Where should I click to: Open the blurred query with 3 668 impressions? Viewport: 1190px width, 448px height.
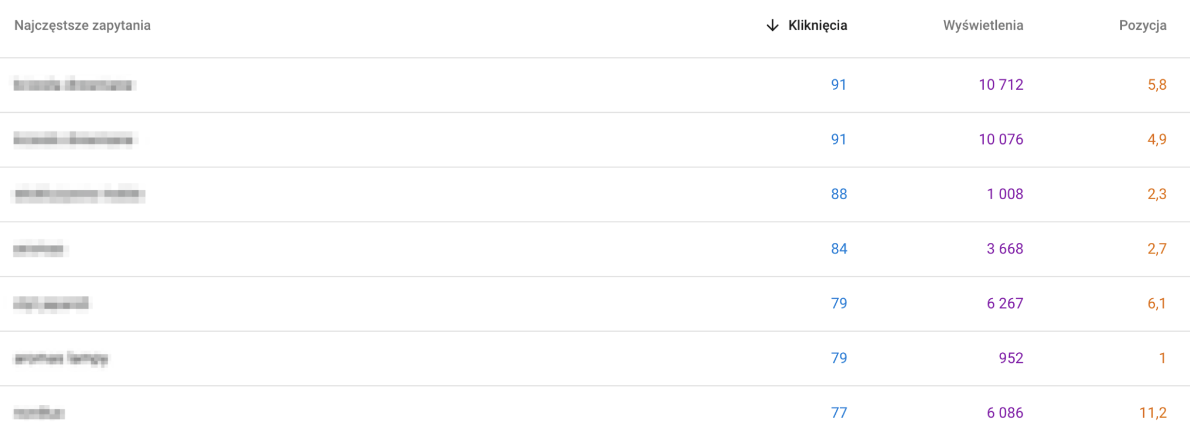40,249
